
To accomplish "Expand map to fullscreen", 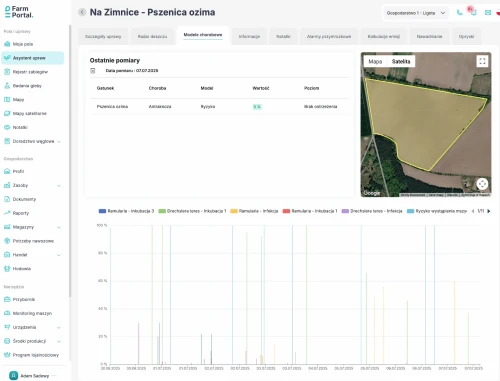I will coord(482,61).
